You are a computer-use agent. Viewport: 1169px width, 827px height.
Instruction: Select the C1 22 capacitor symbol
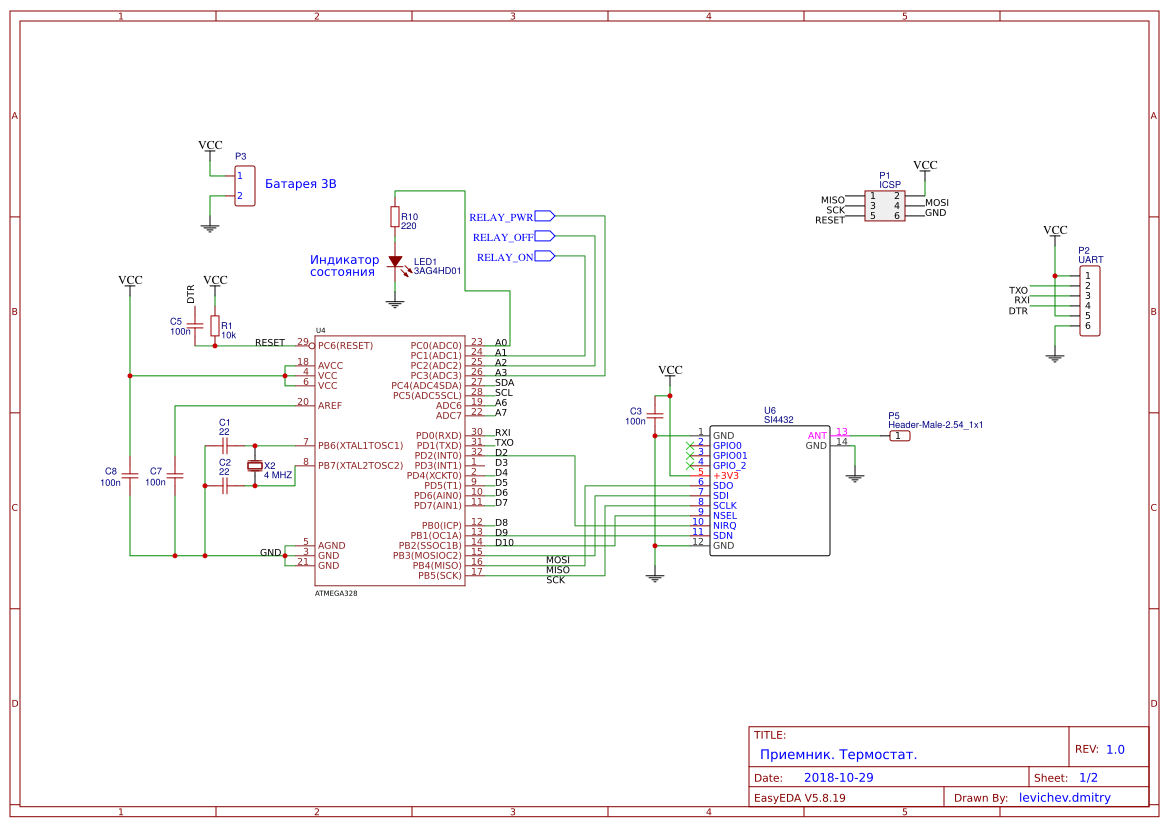point(224,446)
